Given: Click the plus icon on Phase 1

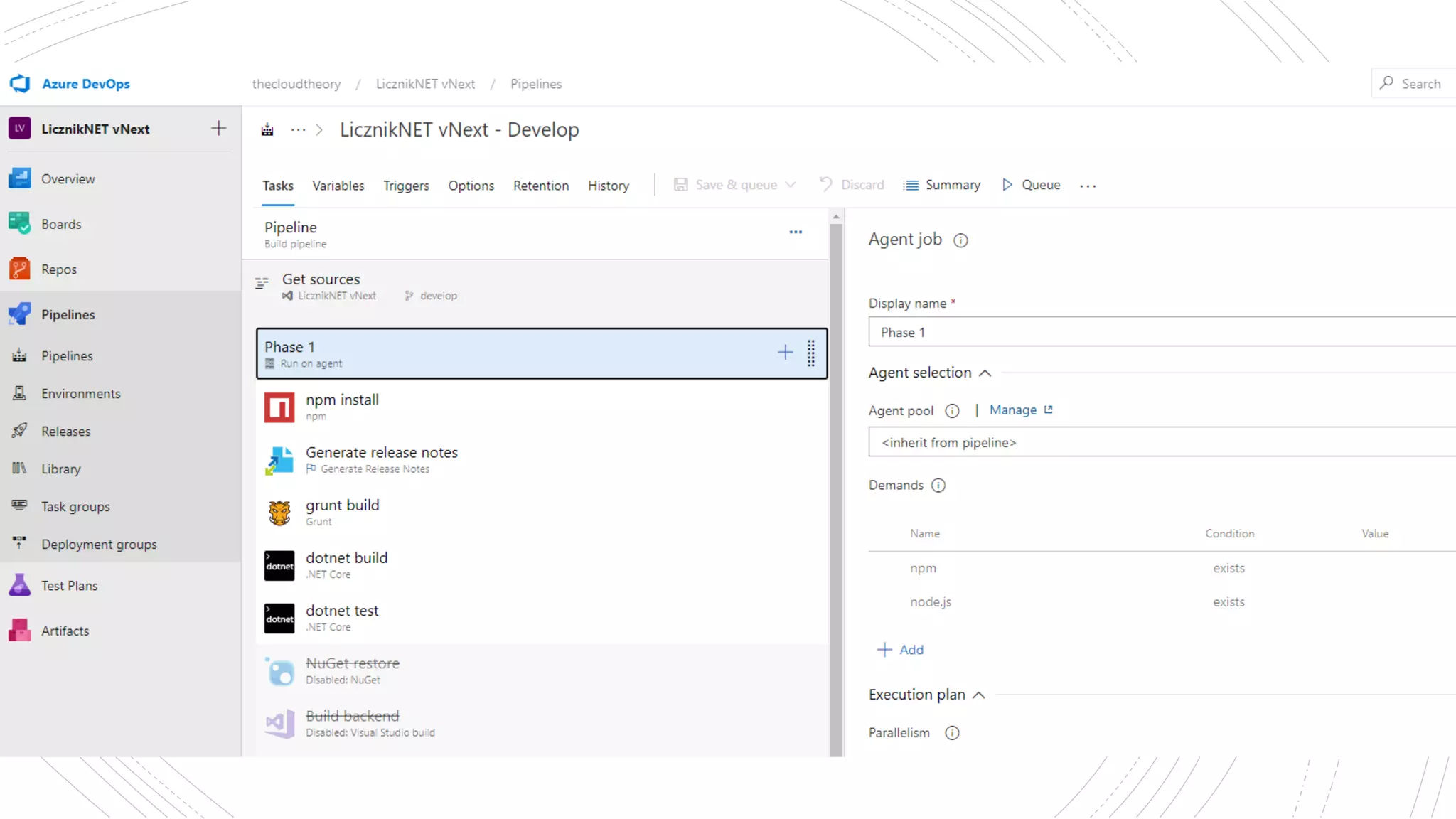Looking at the screenshot, I should pos(785,353).
